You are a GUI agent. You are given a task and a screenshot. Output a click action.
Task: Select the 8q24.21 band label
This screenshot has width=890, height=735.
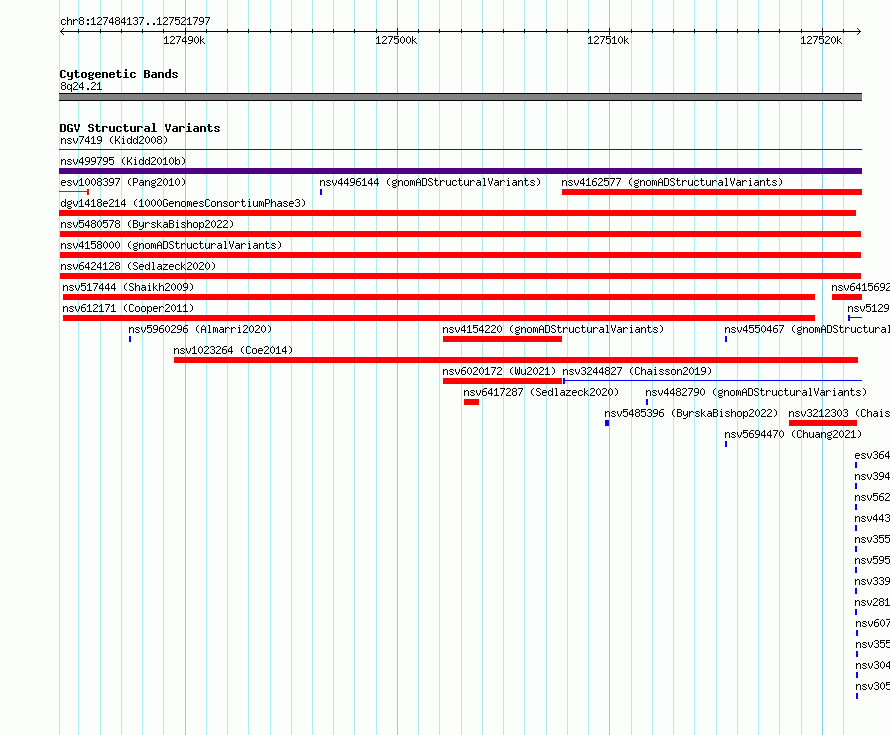pos(81,86)
